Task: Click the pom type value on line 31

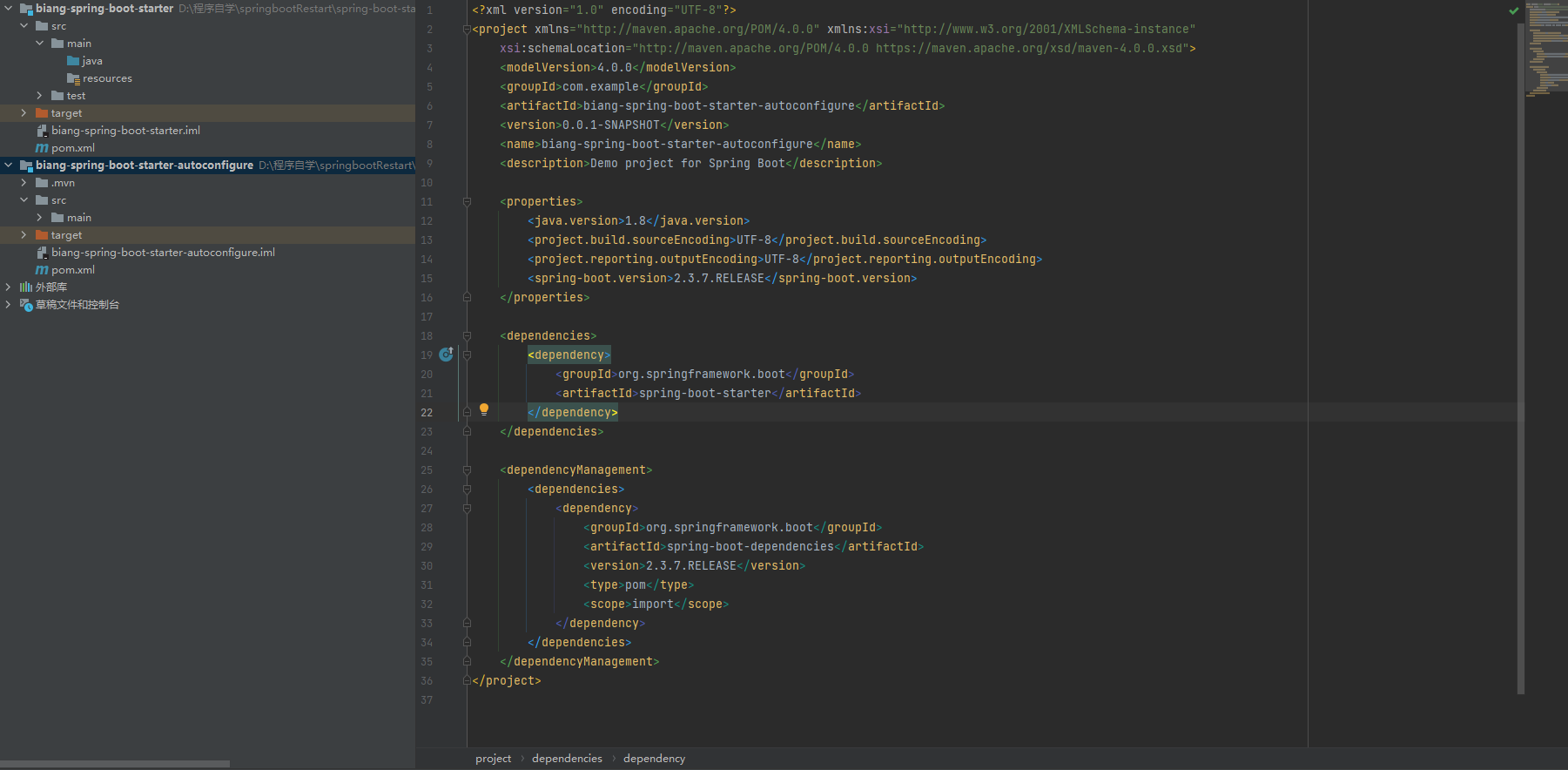Action: pos(636,584)
